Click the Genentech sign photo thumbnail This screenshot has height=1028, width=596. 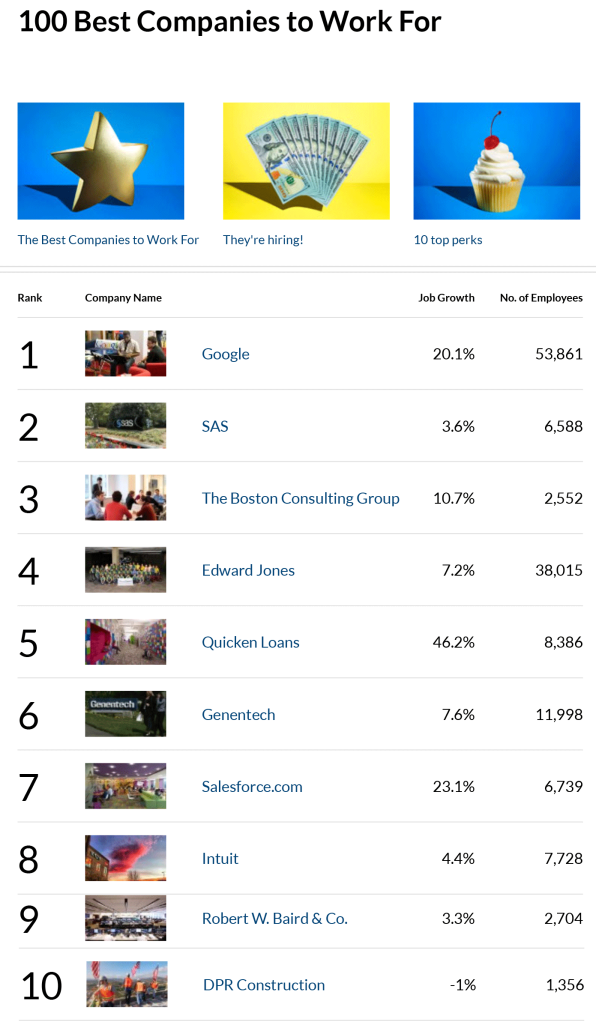point(125,714)
